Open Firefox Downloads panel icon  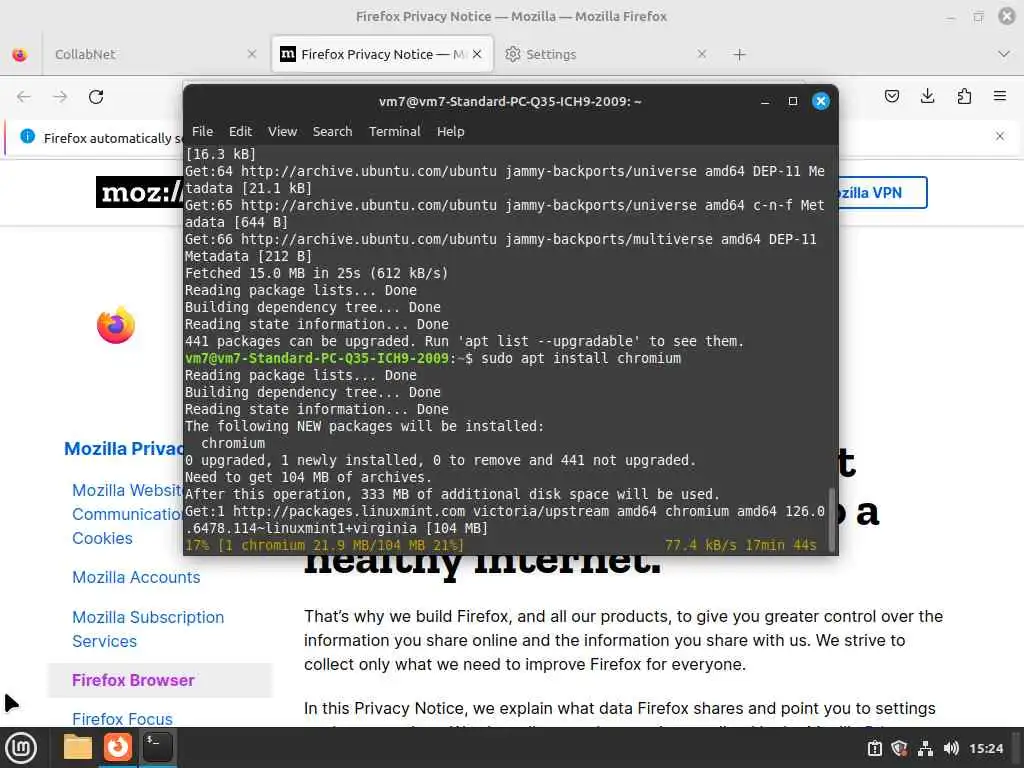pyautogui.click(x=927, y=97)
